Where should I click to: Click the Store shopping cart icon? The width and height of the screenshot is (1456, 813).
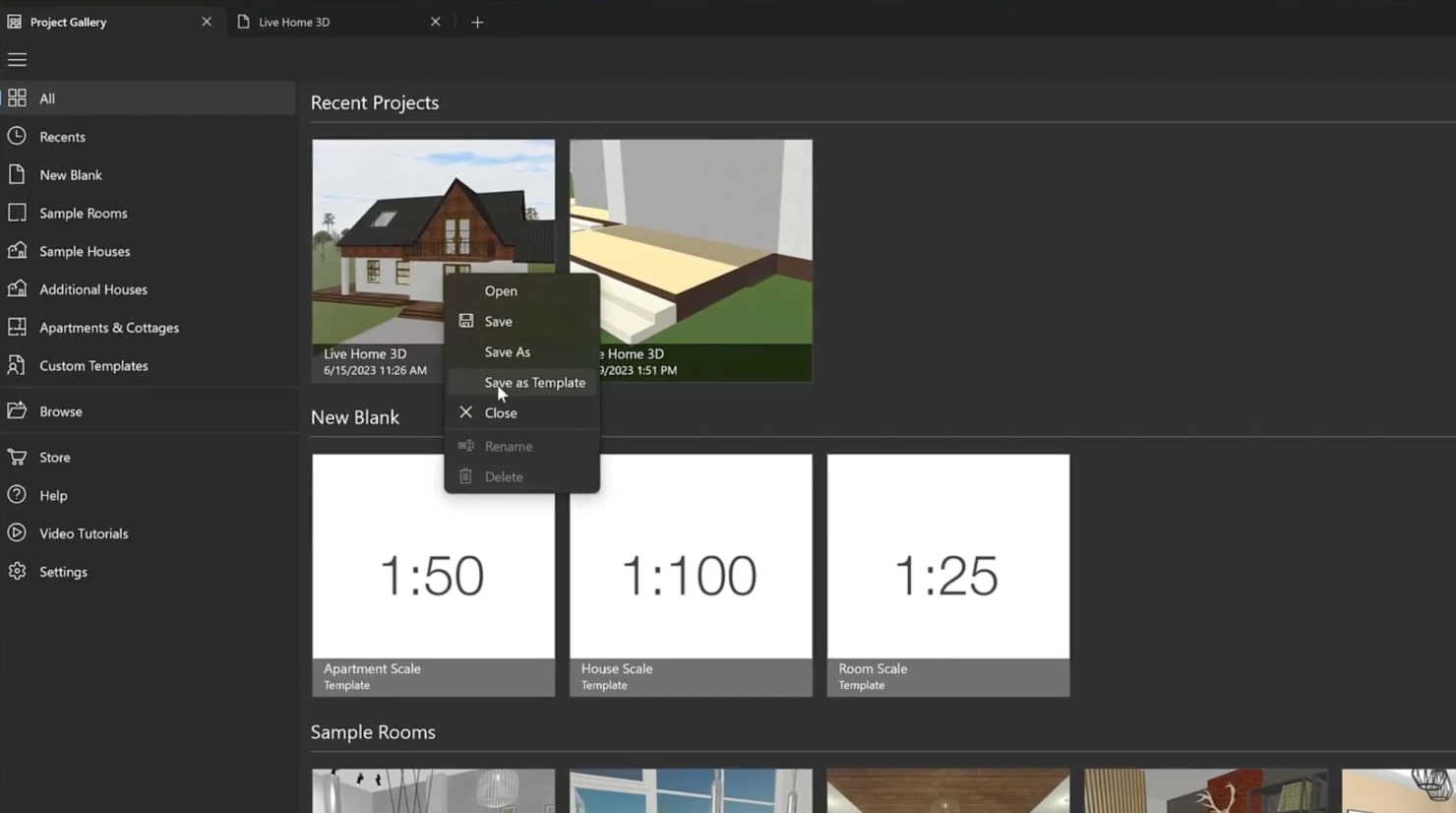tap(17, 457)
